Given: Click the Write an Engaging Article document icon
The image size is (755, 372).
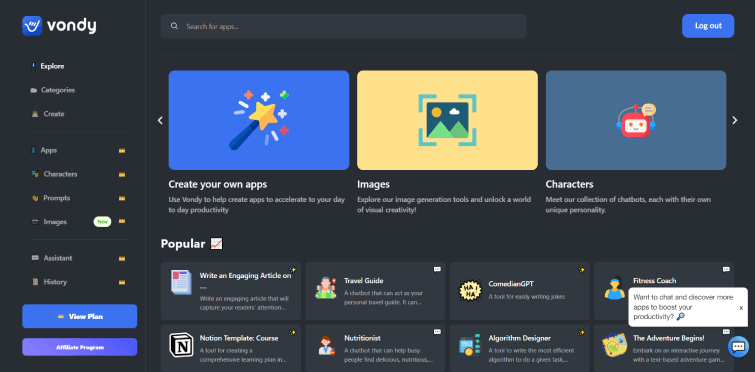Looking at the screenshot, I should (x=181, y=282).
